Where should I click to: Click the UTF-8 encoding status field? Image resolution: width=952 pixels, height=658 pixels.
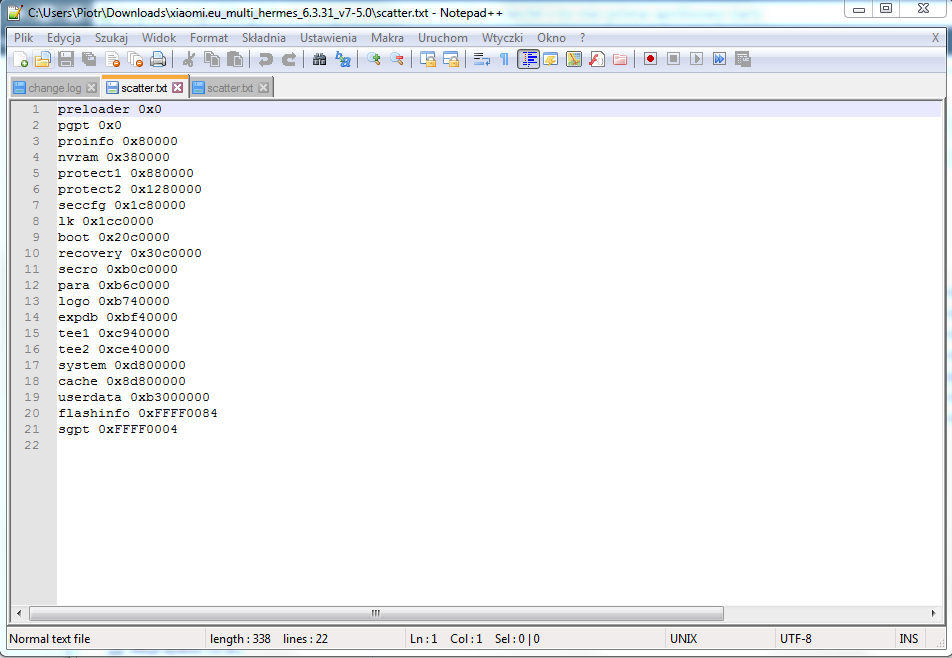(795, 639)
